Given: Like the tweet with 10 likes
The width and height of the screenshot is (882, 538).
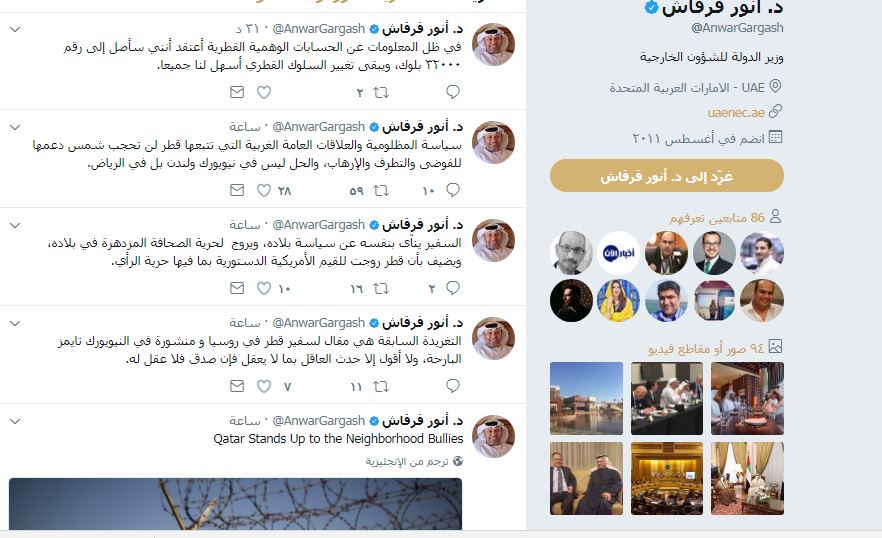Looking at the screenshot, I should (264, 288).
